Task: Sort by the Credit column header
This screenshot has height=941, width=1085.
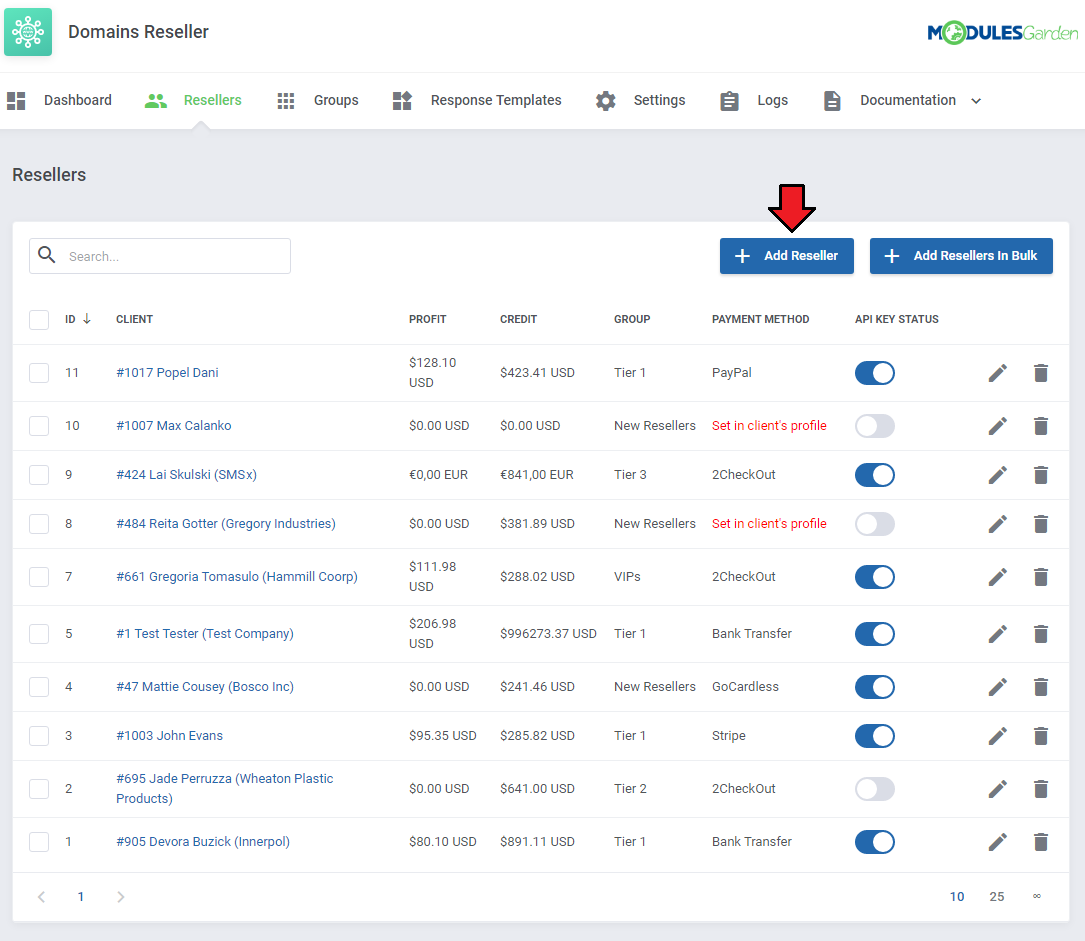Action: click(x=518, y=320)
